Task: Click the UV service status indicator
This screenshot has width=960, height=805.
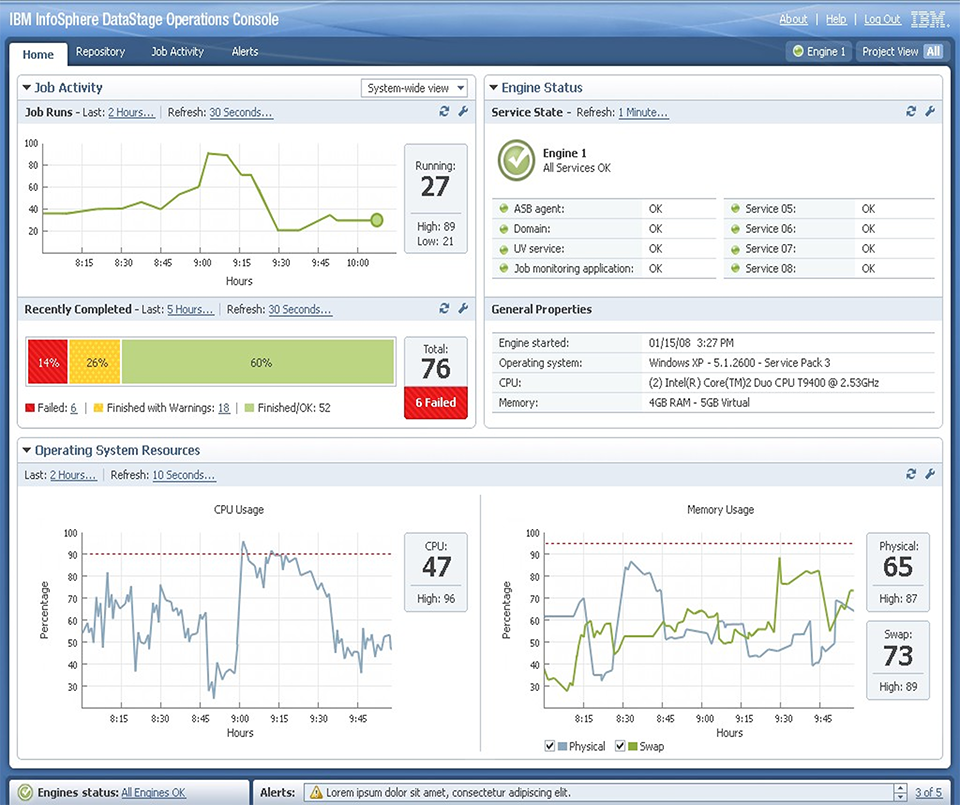Action: [x=504, y=249]
